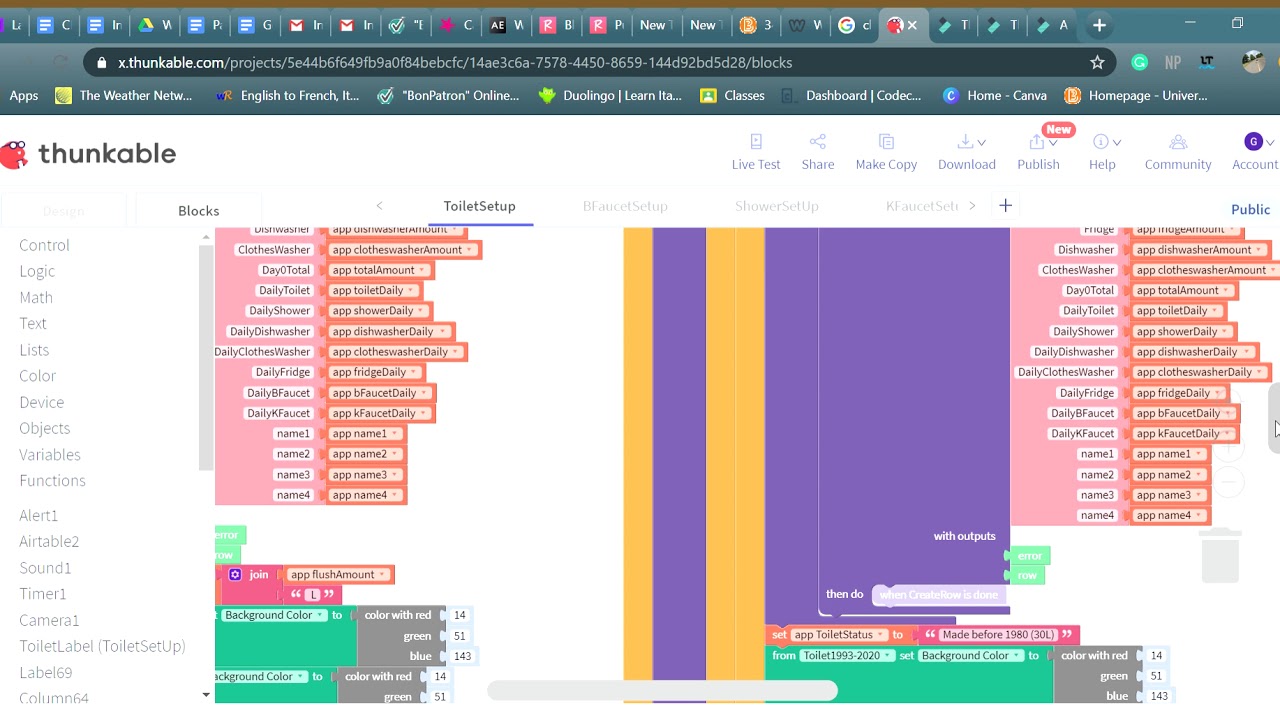This screenshot has width=1280, height=720.
Task: Select Airtable2 in the component list
Action: [49, 541]
